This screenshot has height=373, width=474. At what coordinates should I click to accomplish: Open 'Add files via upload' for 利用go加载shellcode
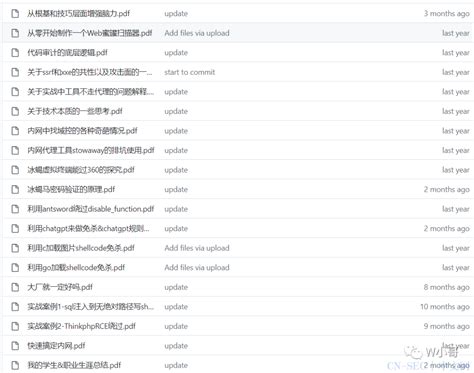[197, 268]
